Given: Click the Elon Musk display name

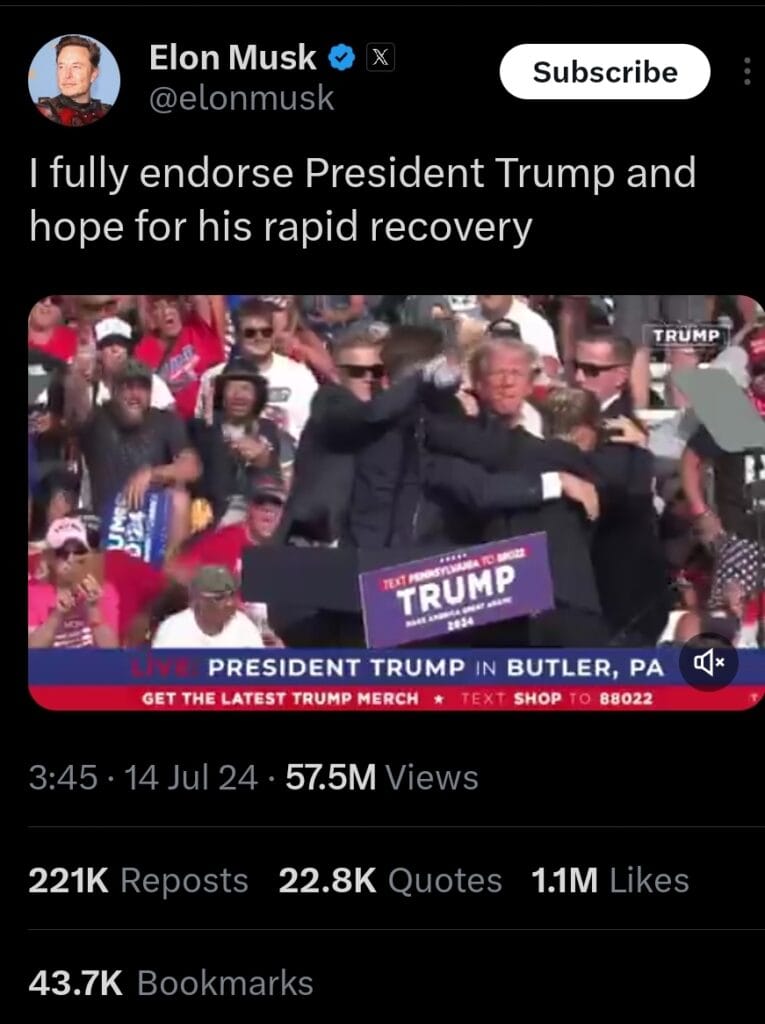Looking at the screenshot, I should (233, 57).
